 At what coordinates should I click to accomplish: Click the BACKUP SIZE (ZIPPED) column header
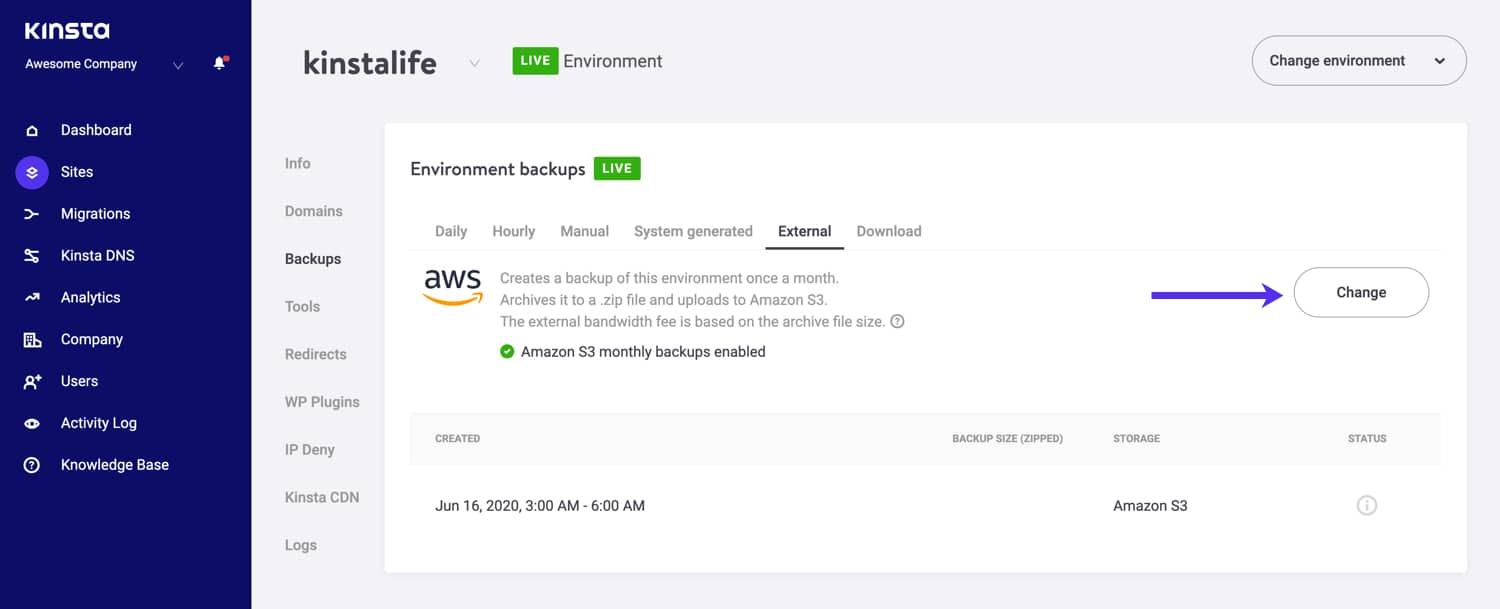pos(1007,439)
